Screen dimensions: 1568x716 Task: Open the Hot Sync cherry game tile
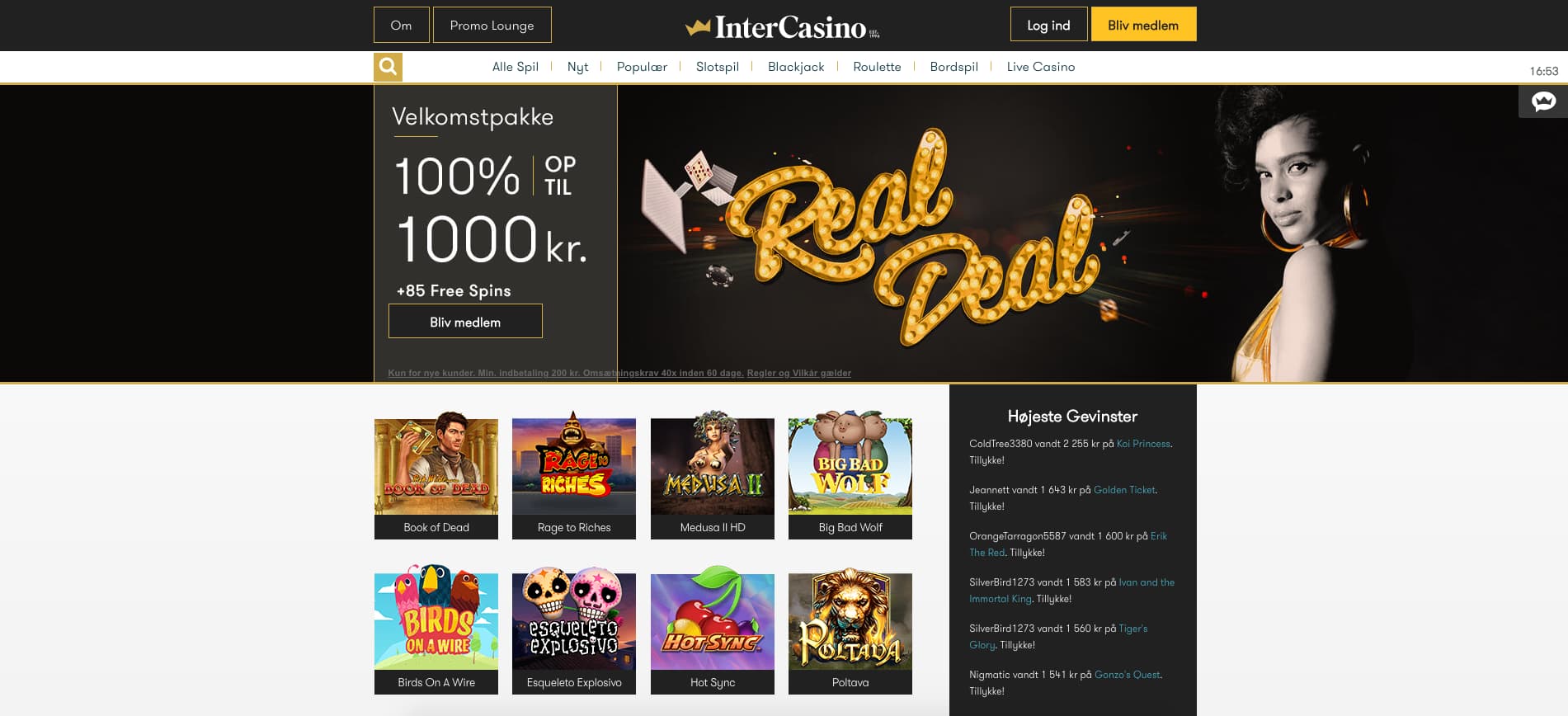(713, 630)
